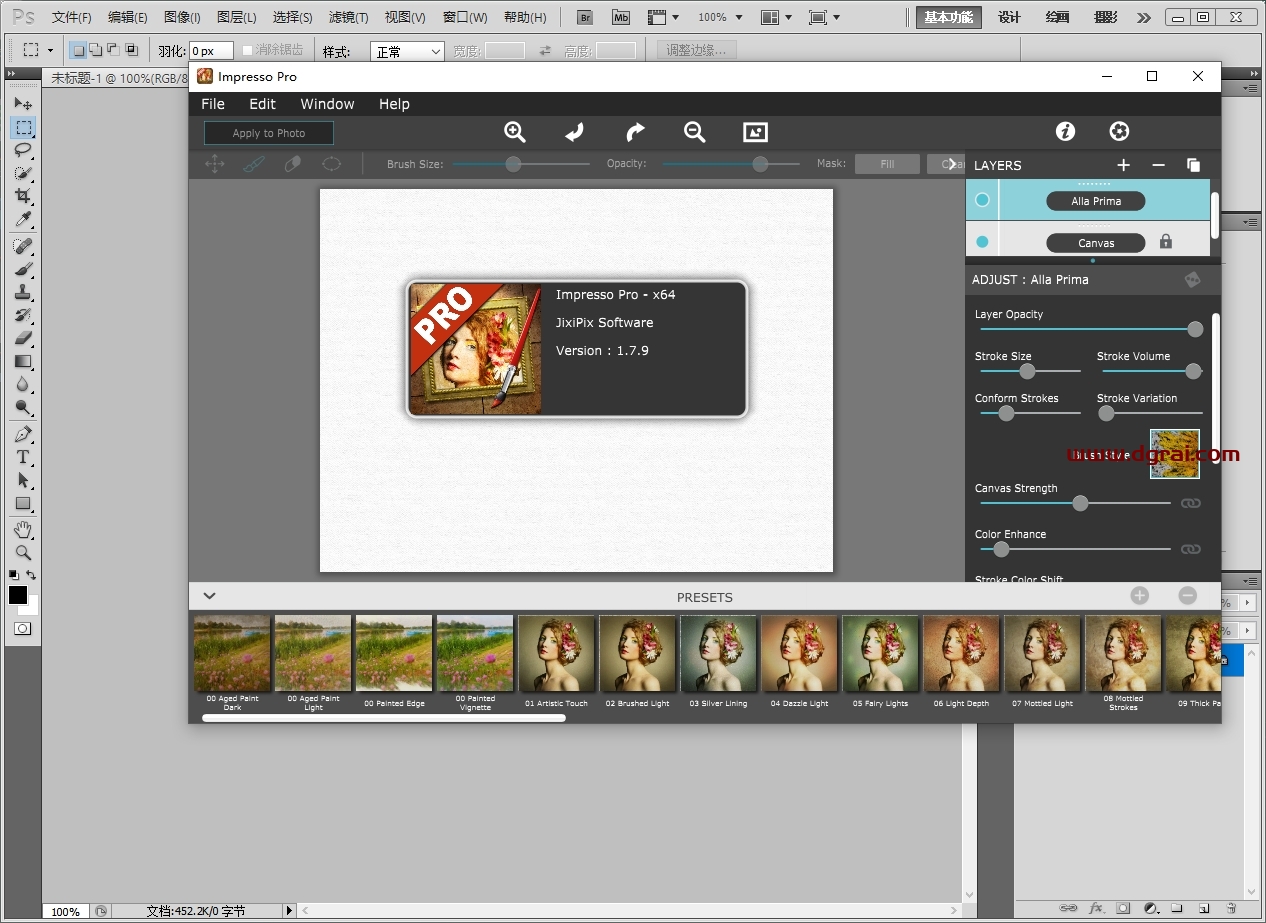Open Impresso Window menu
The width and height of the screenshot is (1266, 923).
pos(327,104)
